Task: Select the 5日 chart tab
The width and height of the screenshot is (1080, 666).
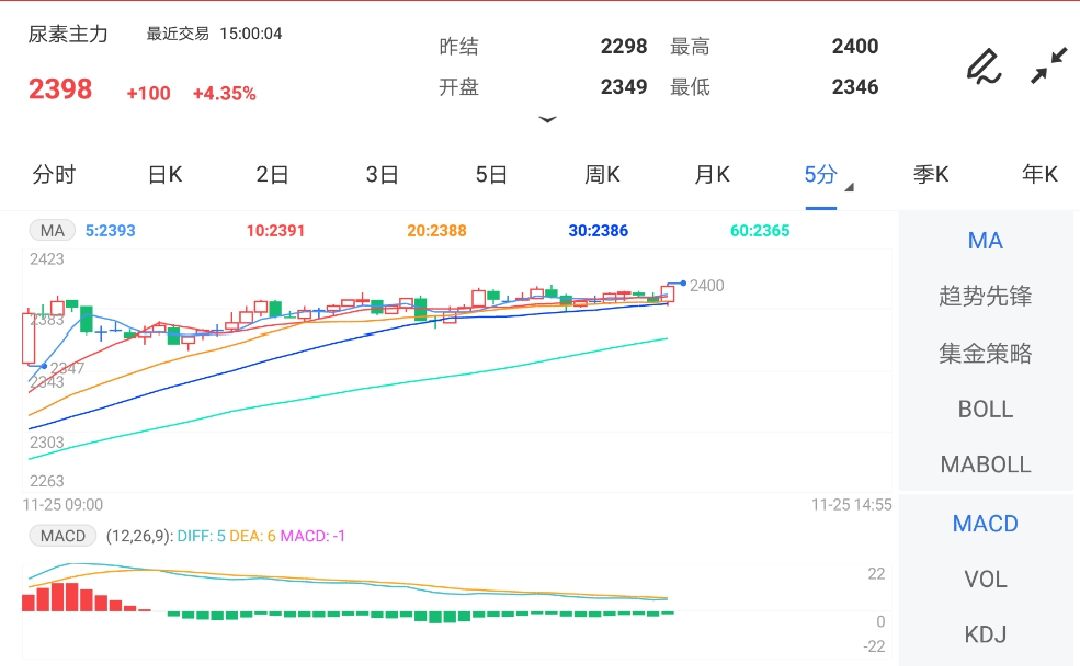Action: click(491, 174)
